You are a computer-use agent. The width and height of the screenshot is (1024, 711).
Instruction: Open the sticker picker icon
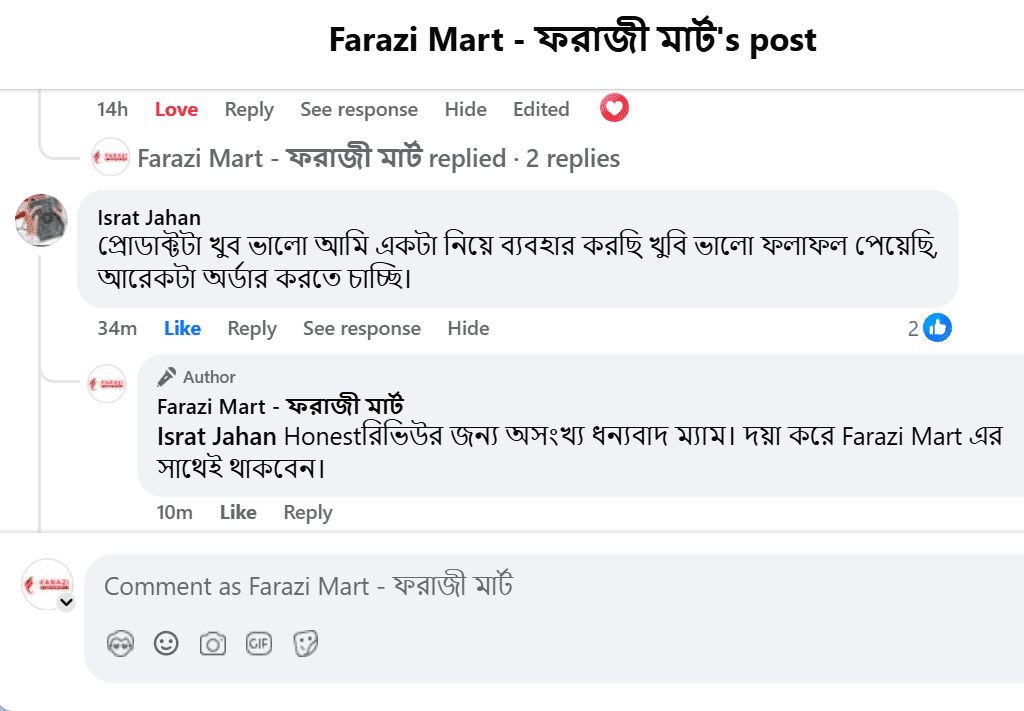[305, 644]
